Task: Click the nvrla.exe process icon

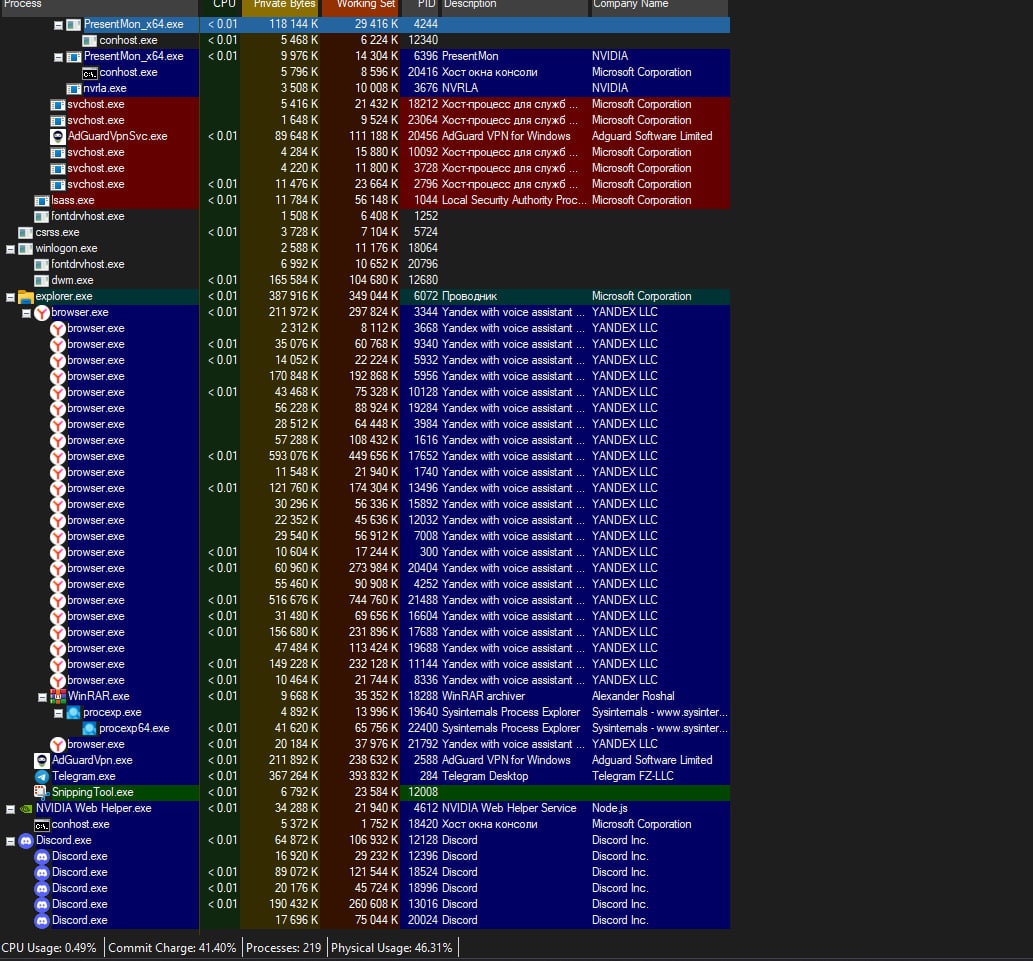Action: (74, 88)
